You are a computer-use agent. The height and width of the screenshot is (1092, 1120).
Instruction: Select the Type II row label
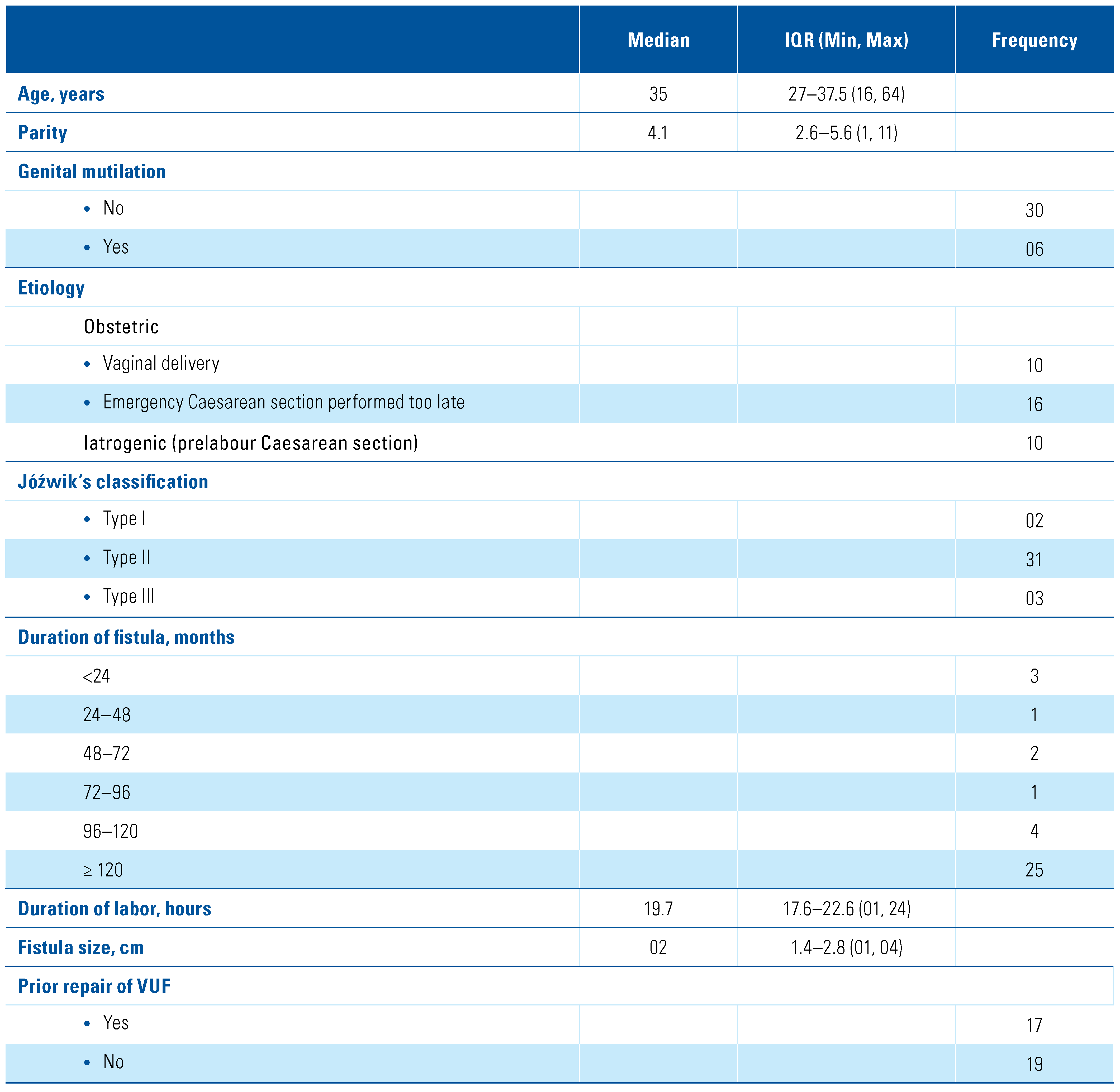point(126,557)
